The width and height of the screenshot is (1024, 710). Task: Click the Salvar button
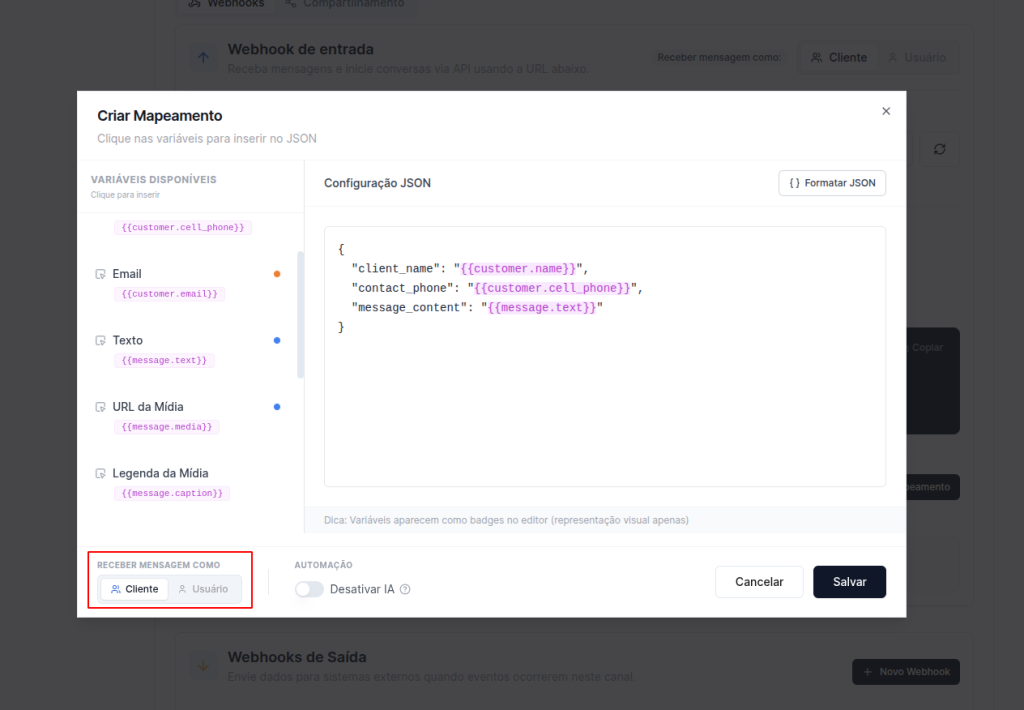pos(849,582)
